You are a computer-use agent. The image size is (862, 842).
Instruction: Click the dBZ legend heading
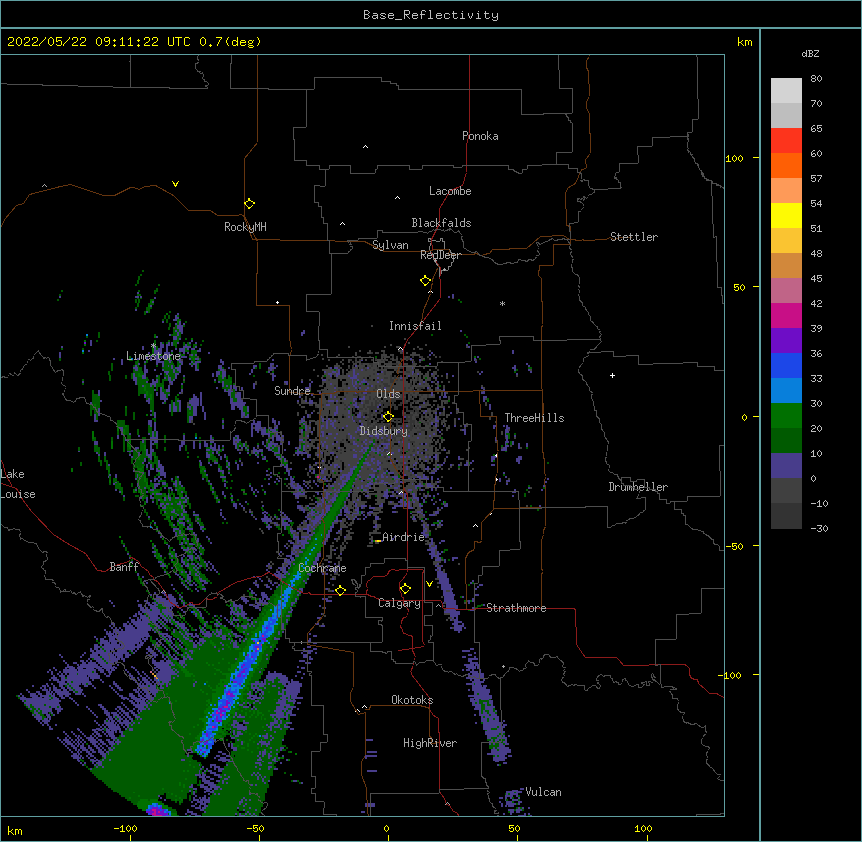click(x=810, y=54)
